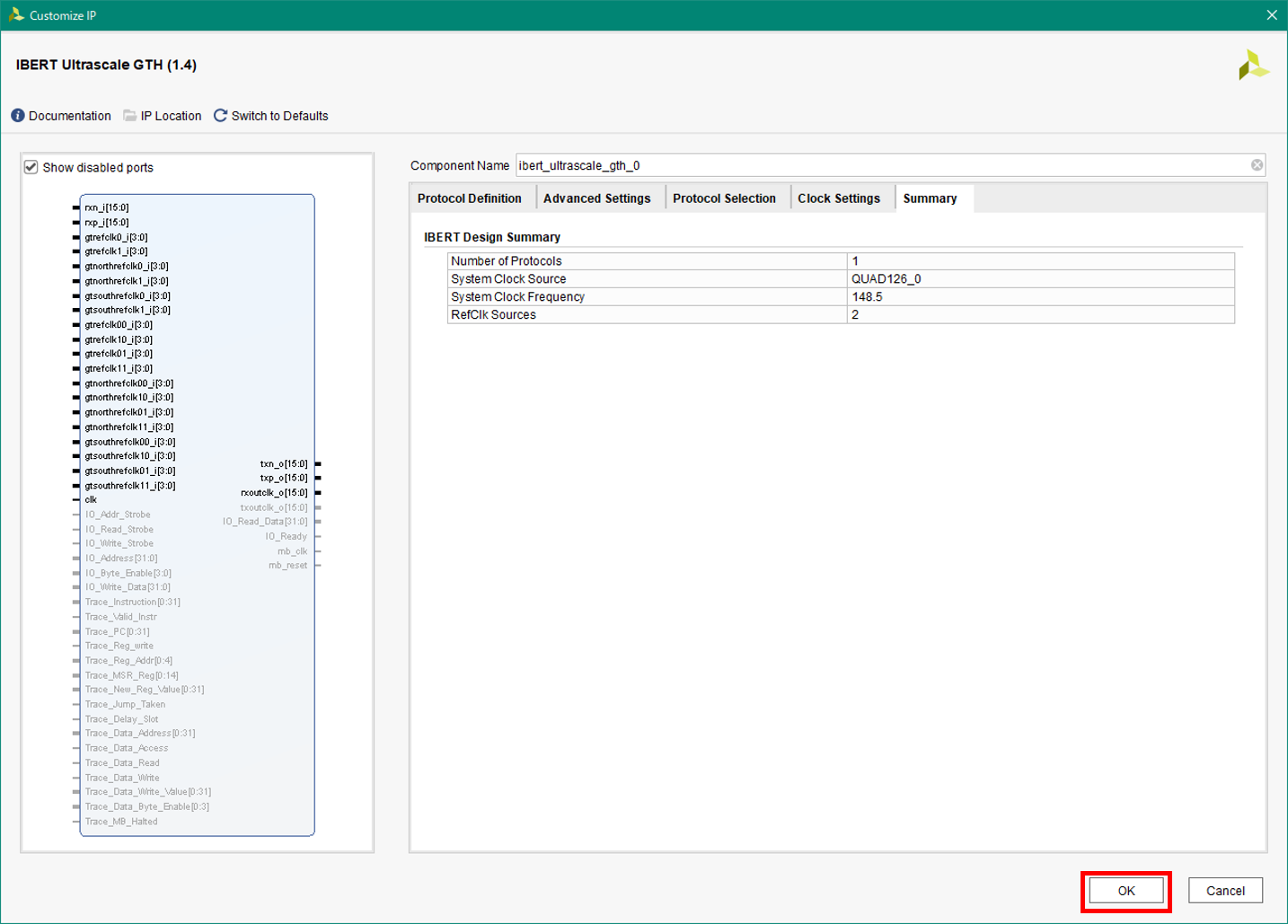This screenshot has height=924, width=1288.
Task: Click the IO_Ready port label
Action: (x=286, y=536)
